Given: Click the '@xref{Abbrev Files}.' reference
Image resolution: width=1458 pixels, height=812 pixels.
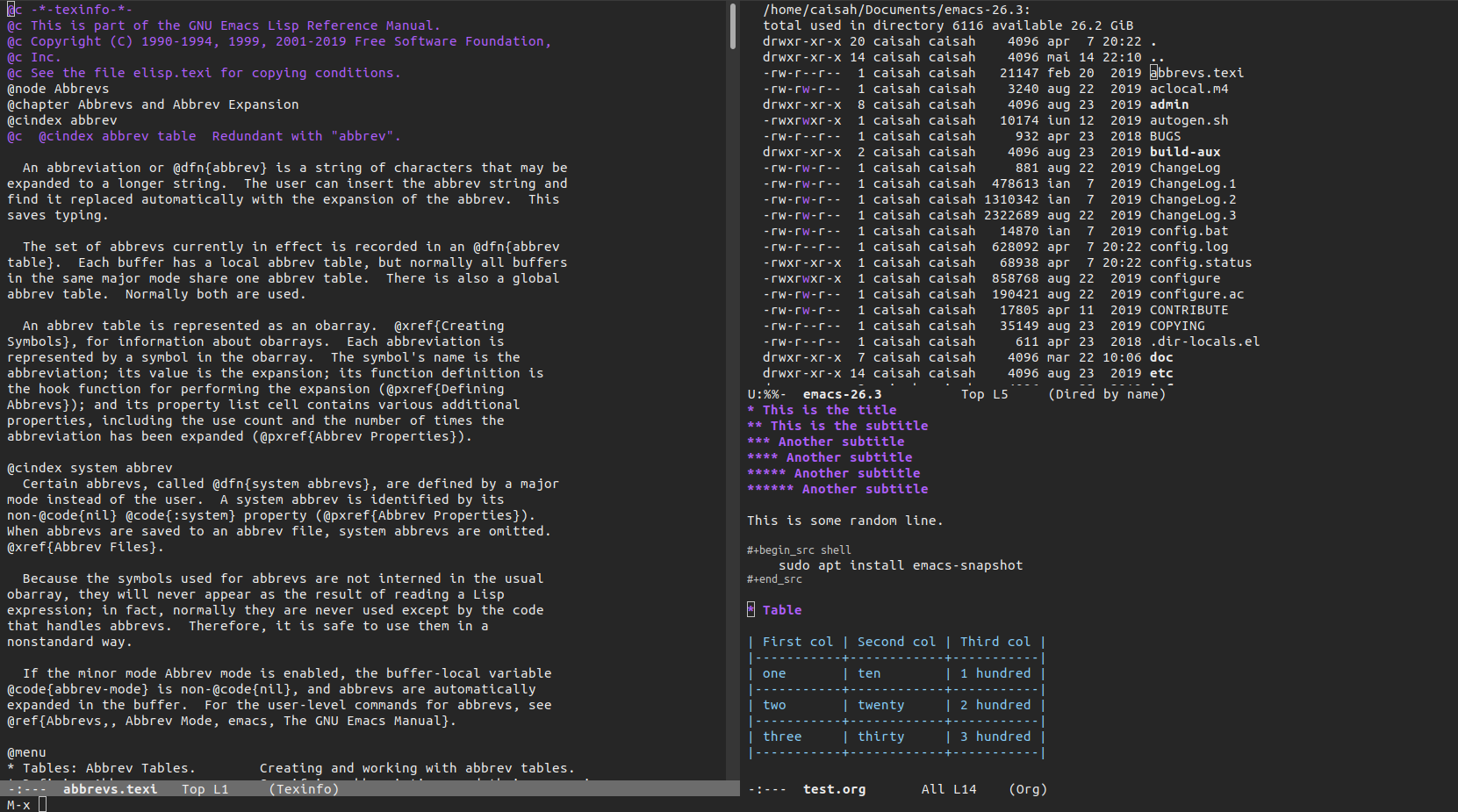Looking at the screenshot, I should click(x=85, y=547).
